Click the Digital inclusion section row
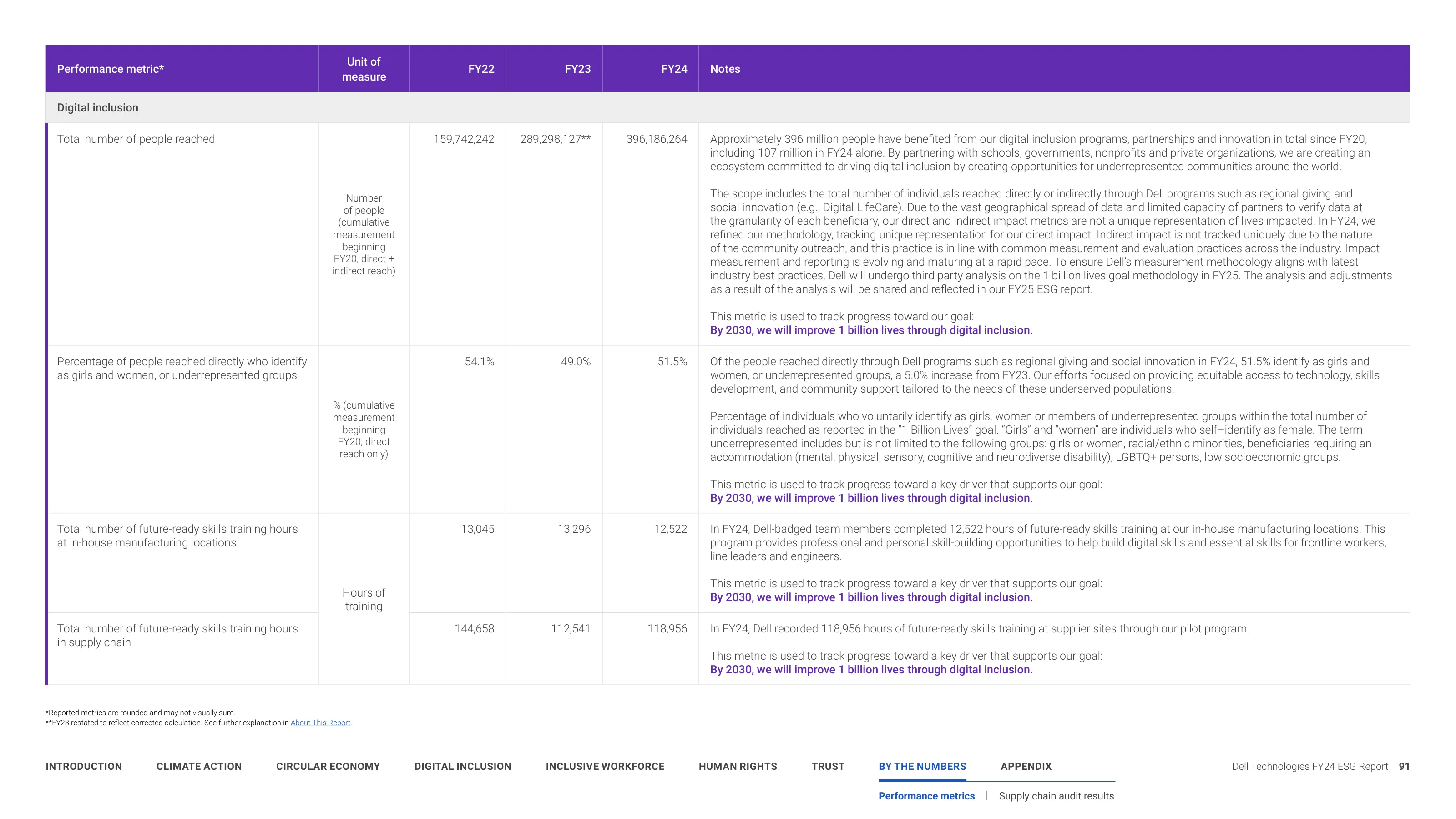The width and height of the screenshot is (1456, 819). tap(728, 107)
